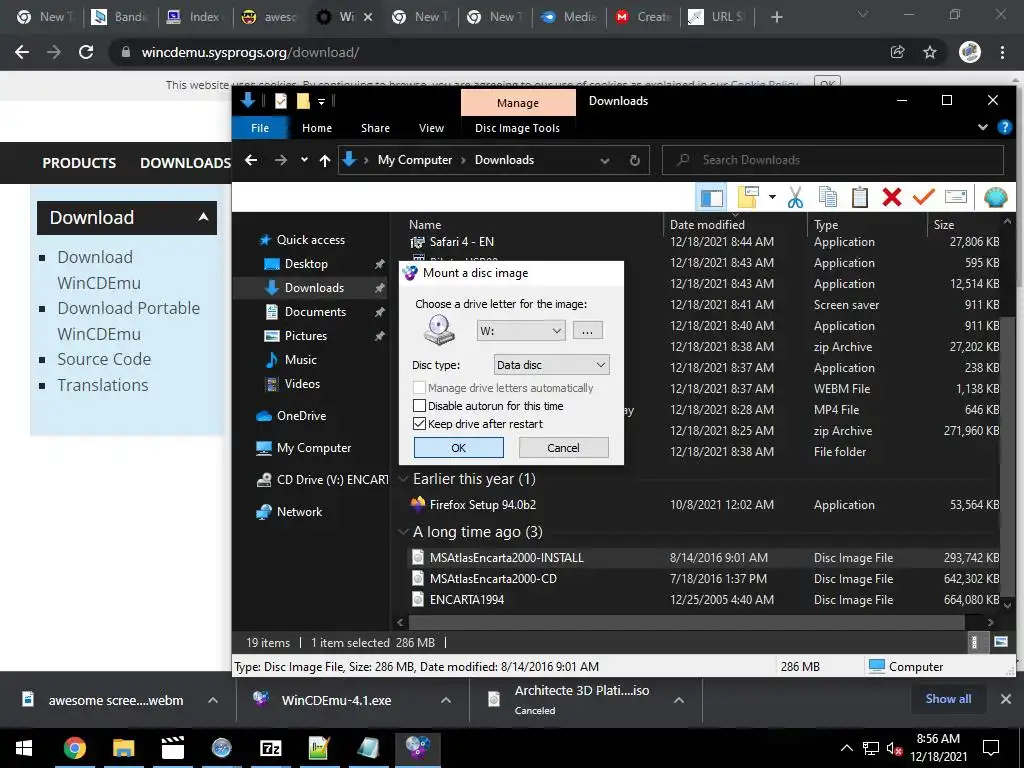Viewport: 1024px width, 768px height.
Task: Click Chrome's share page icon
Action: 898,52
